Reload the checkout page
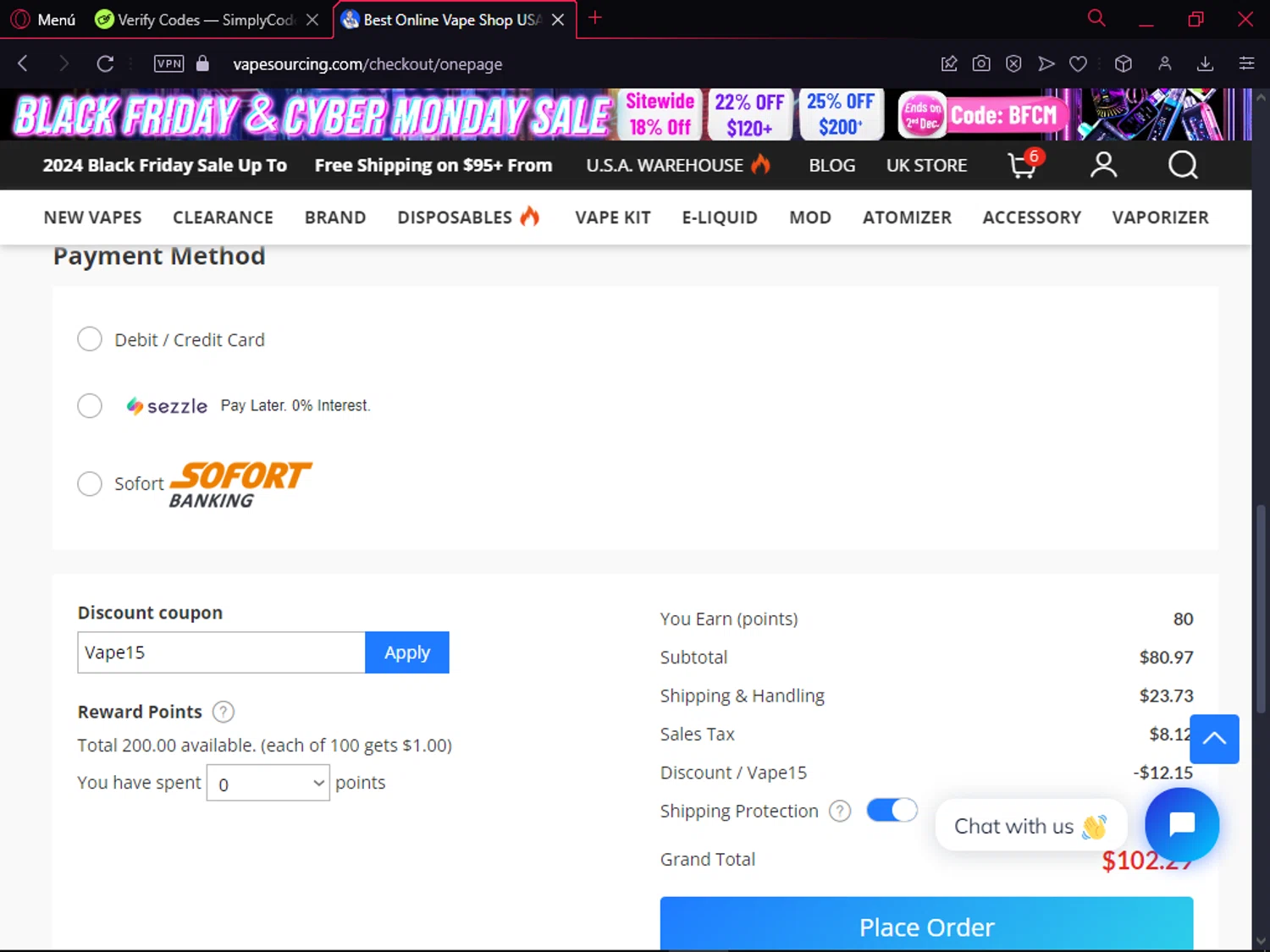This screenshot has width=1270, height=952. pos(105,63)
